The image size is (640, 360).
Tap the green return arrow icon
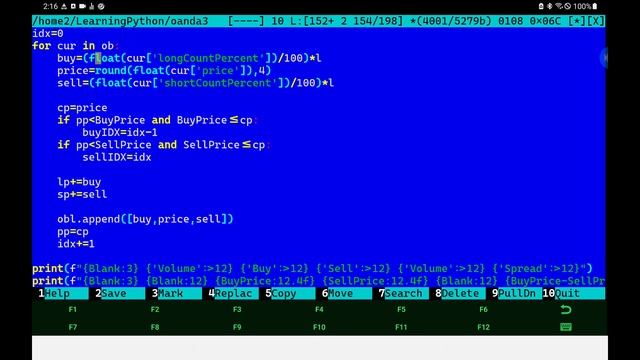(566, 309)
